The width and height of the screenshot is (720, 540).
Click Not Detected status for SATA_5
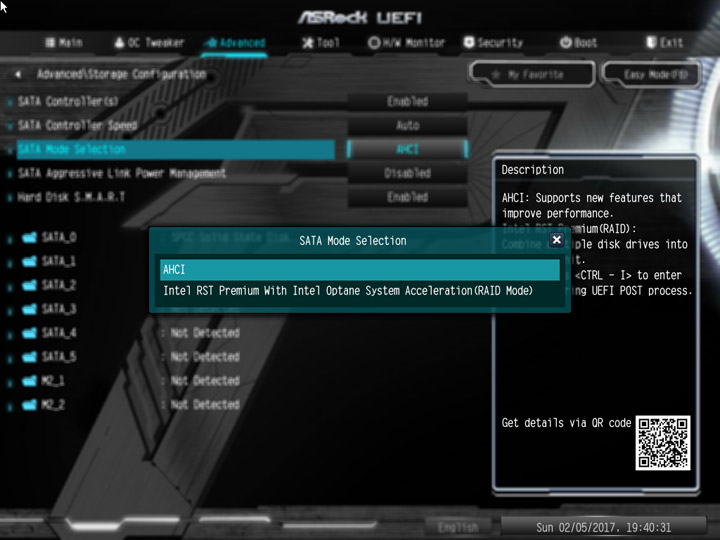coord(205,357)
